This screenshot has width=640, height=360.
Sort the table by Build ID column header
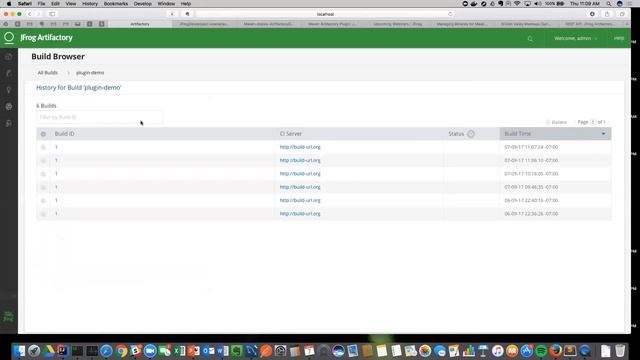[x=64, y=134]
